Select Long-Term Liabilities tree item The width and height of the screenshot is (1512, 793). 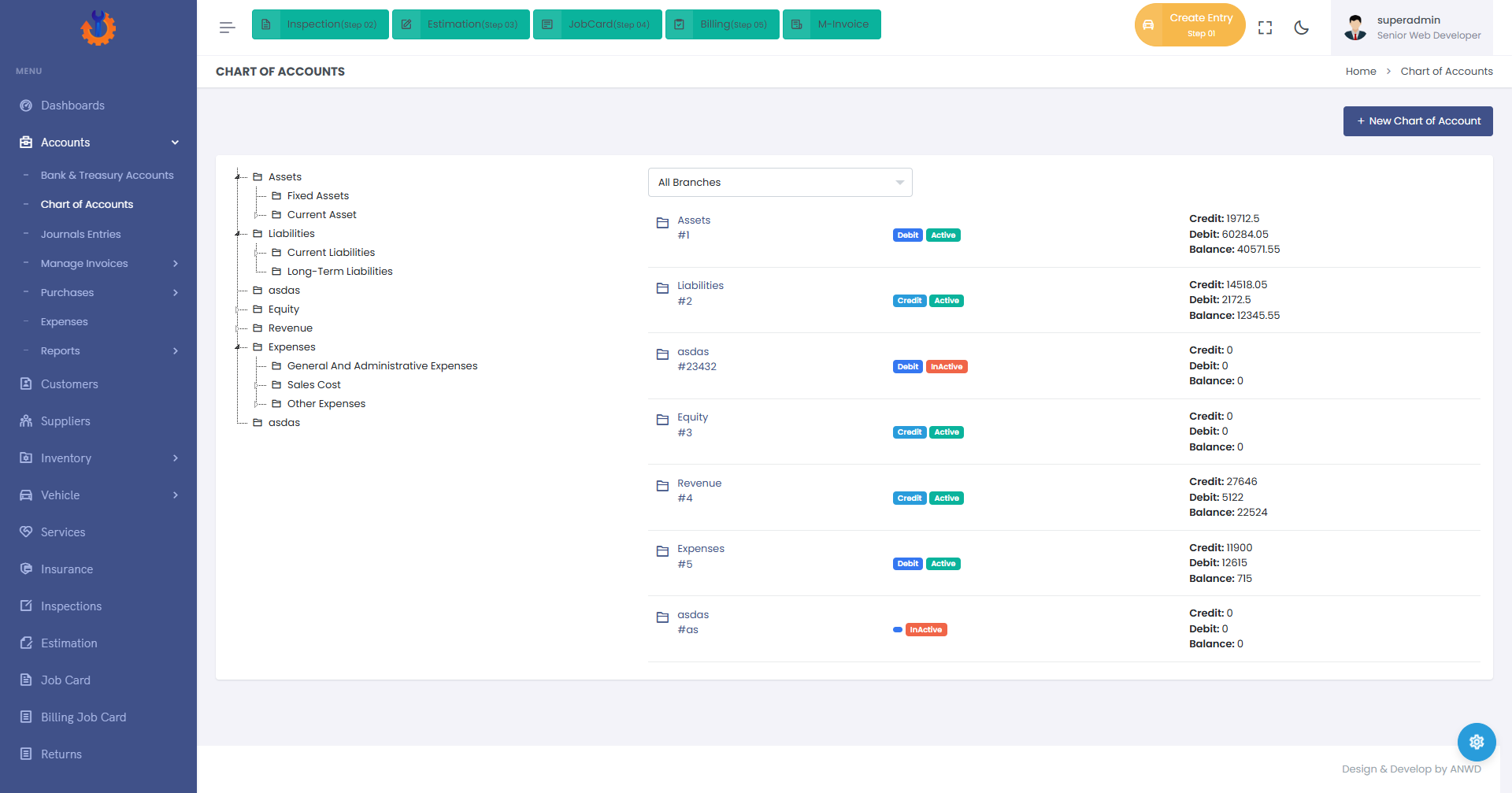tap(340, 272)
